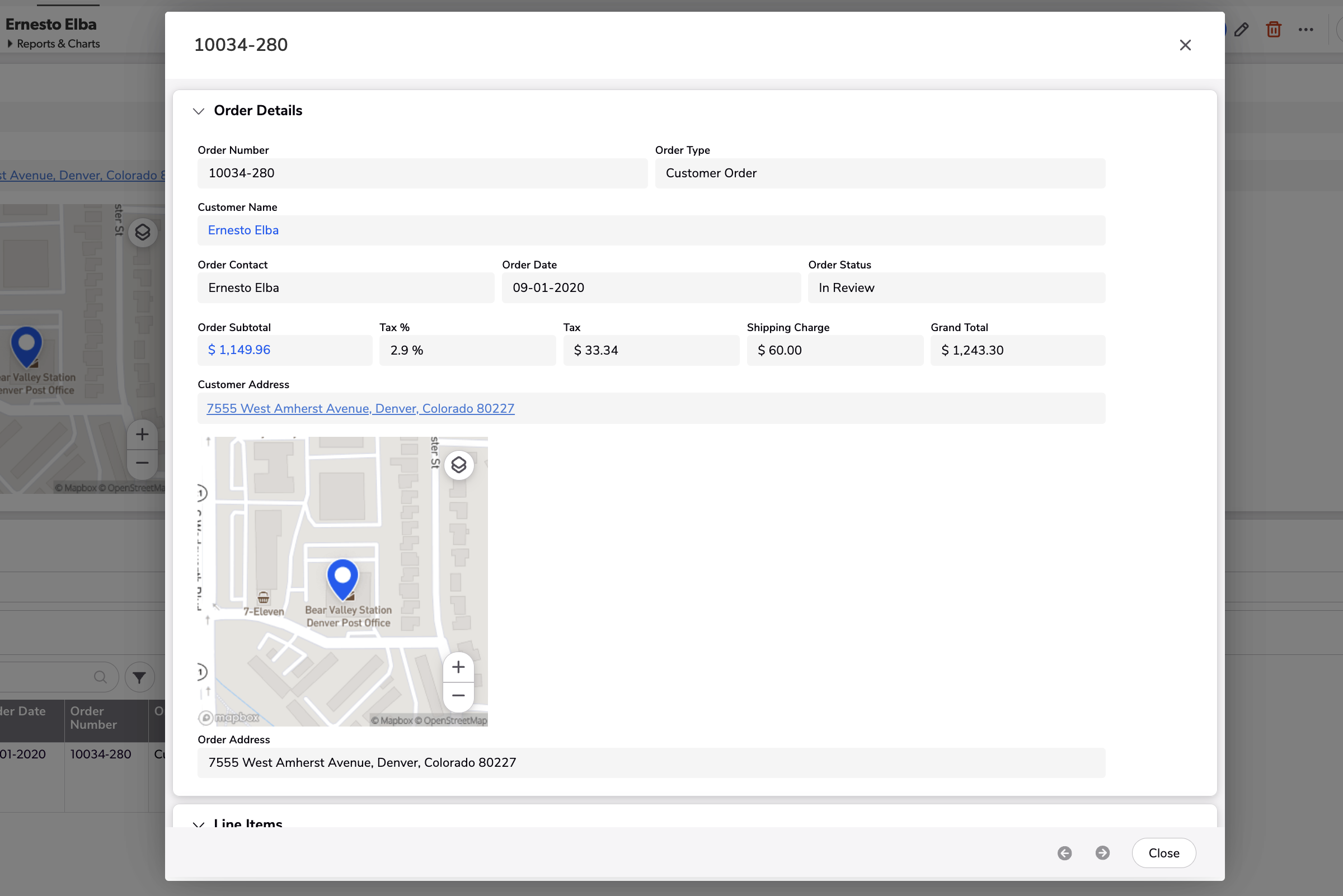Click the Ernesto Elba customer name link
This screenshot has height=896, width=1343.
click(243, 230)
